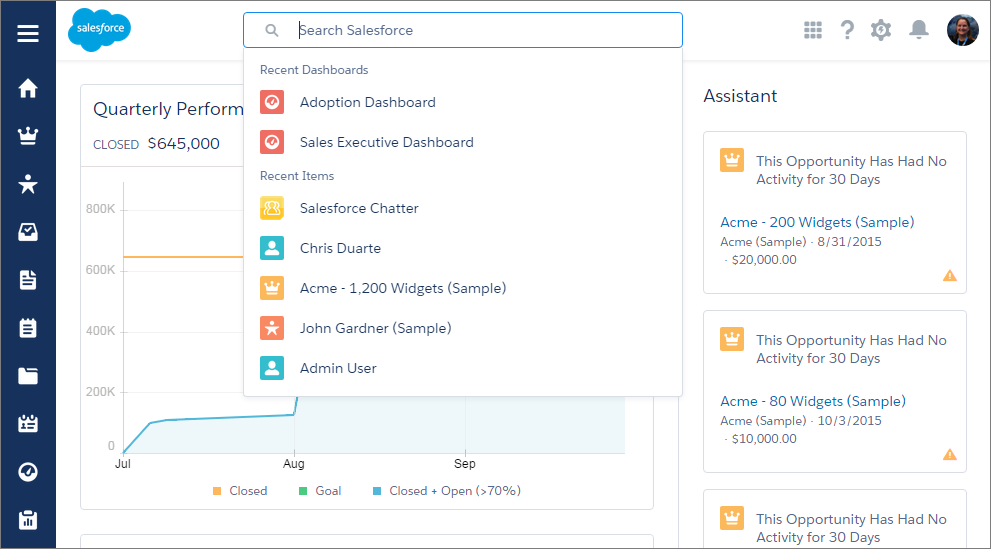Open the calendar events icon in the sidebar
The image size is (991, 549).
point(28,423)
